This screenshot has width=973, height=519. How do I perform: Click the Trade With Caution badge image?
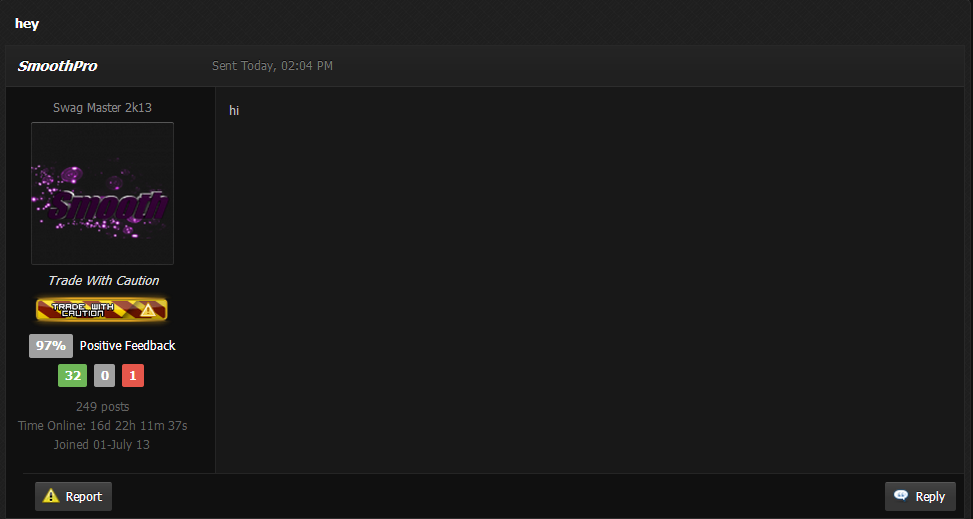[102, 309]
